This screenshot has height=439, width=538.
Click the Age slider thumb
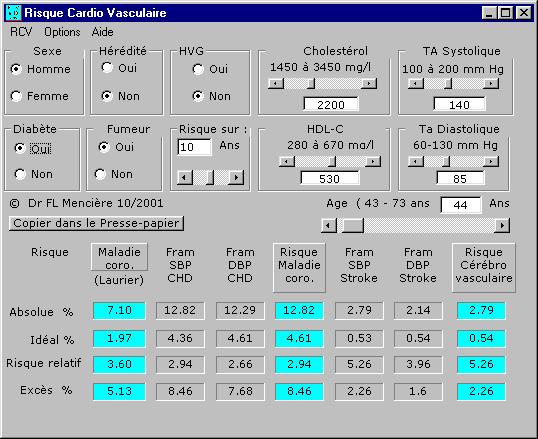[353, 226]
